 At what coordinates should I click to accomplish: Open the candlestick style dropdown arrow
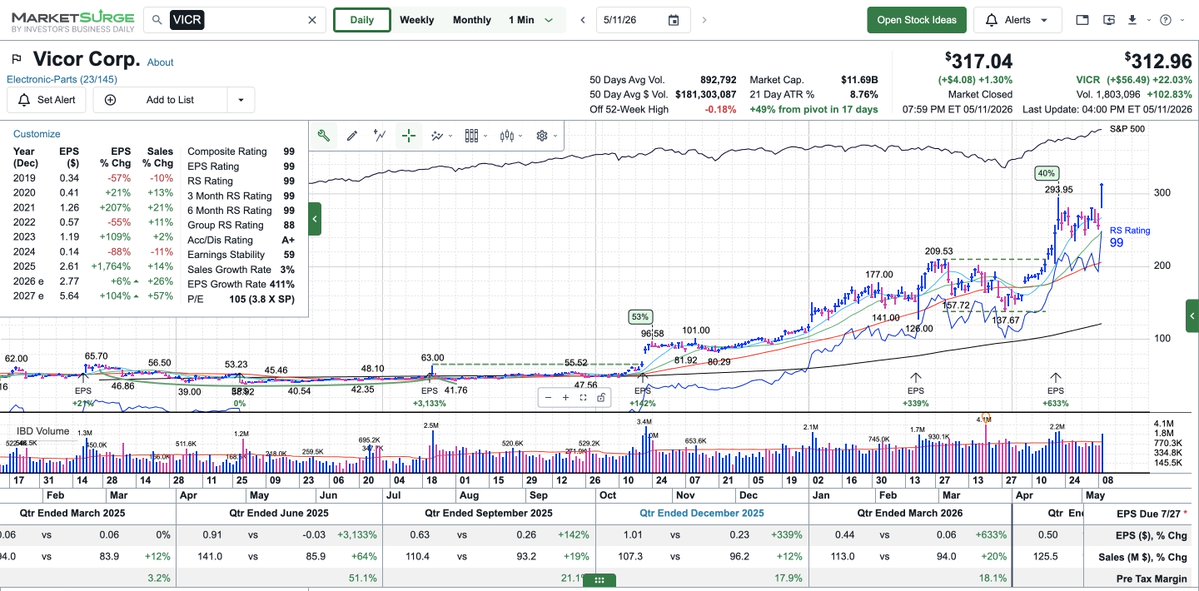point(520,137)
